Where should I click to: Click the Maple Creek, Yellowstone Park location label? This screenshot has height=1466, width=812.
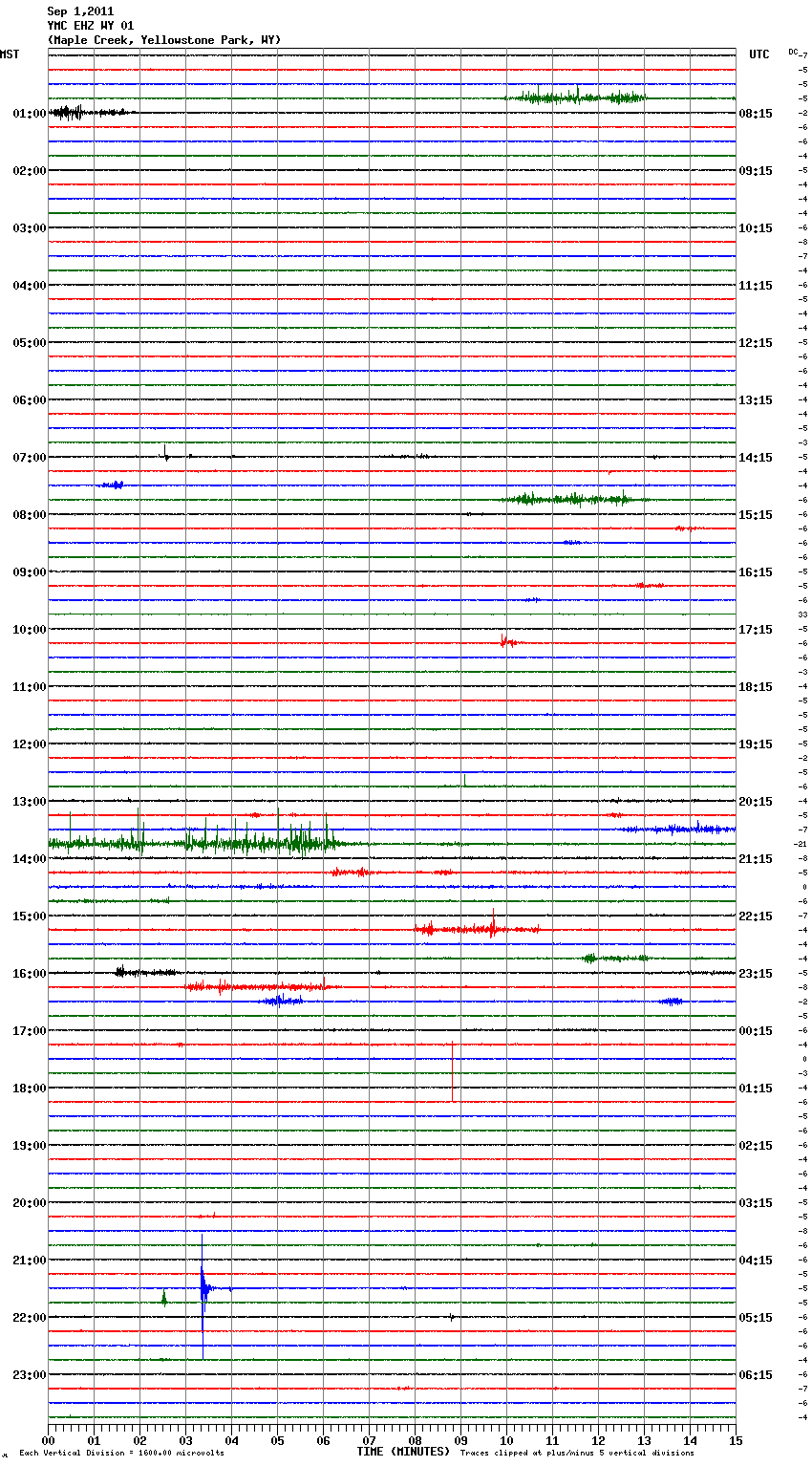[164, 40]
